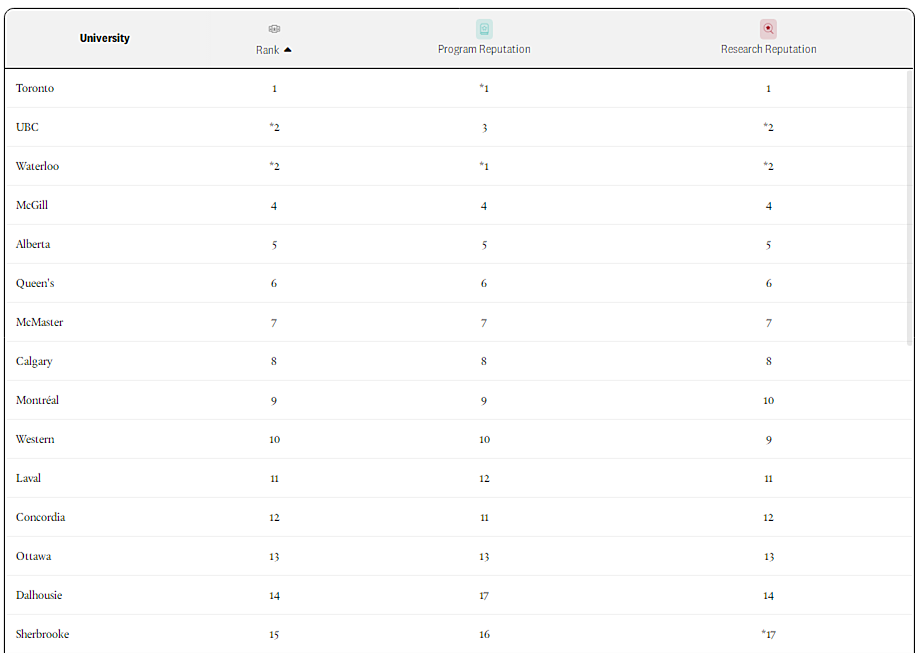Screen dimensions: 918x653
Task: Click McGill's Research Reputation value 4
Action: [x=769, y=206]
